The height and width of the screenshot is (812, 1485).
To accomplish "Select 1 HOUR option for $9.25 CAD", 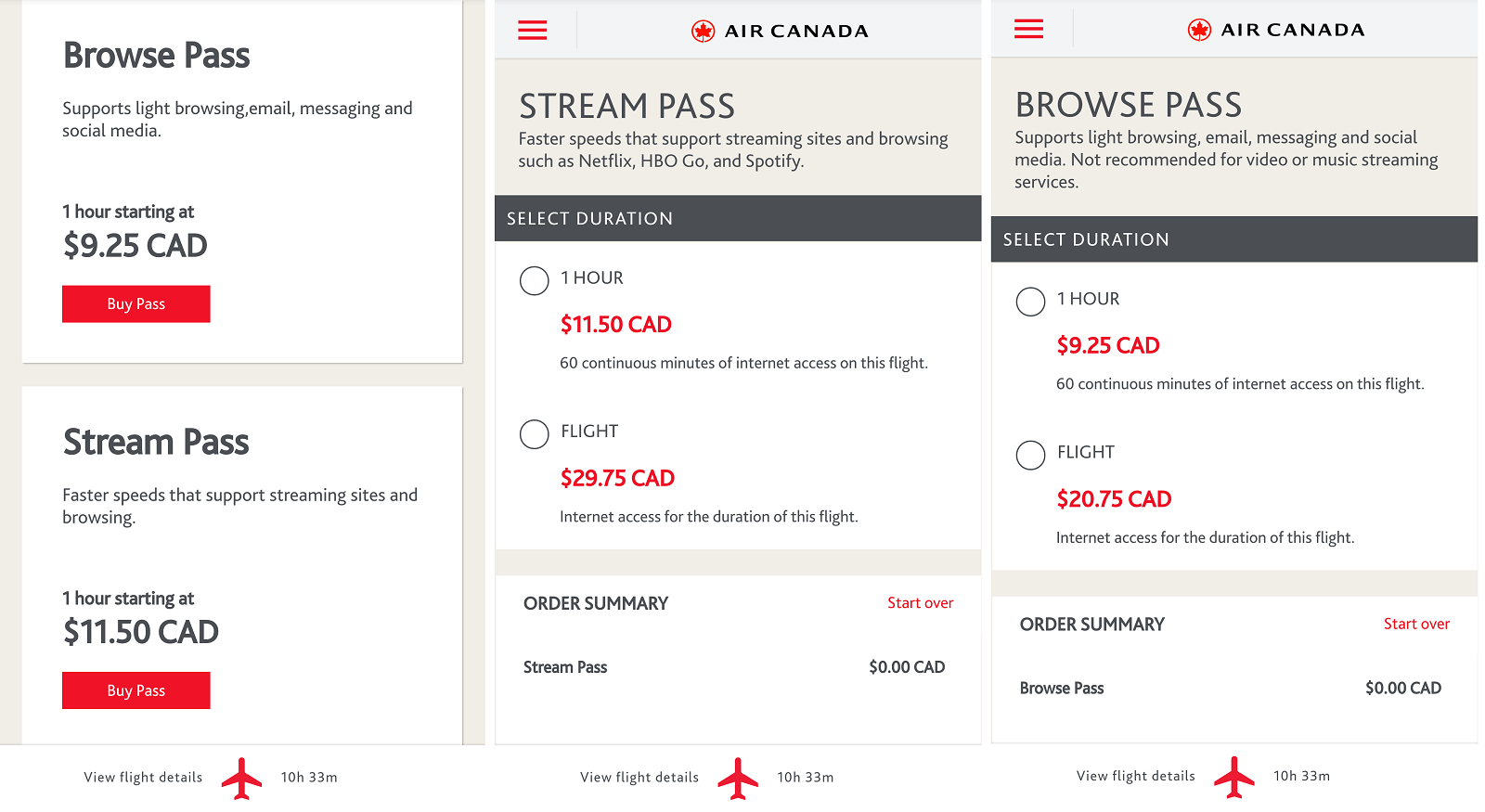I will (x=1030, y=302).
